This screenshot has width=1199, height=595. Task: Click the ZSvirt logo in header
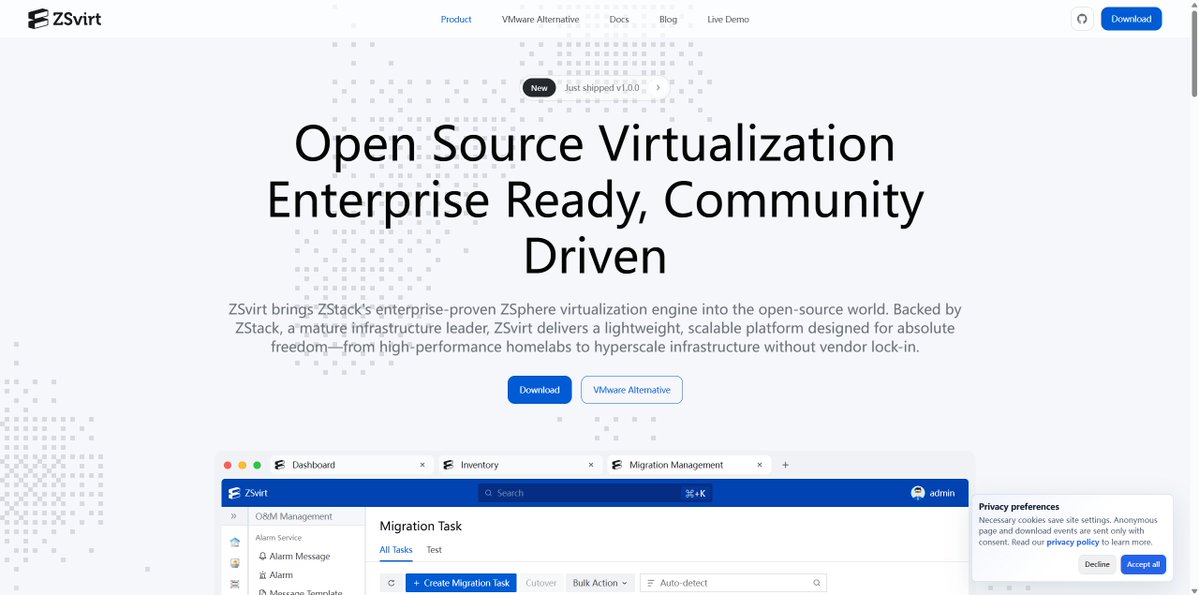point(64,19)
